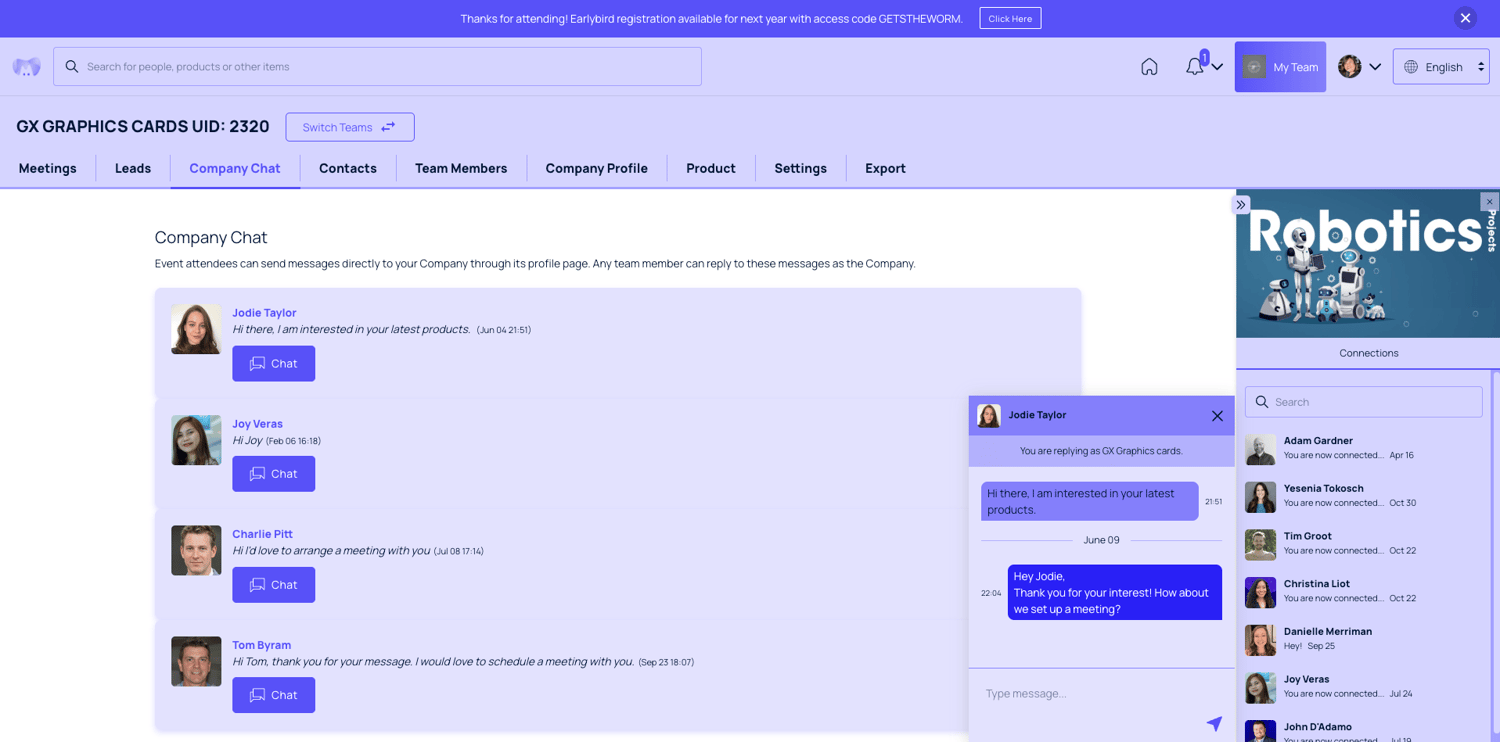Viewport: 1500px width, 742px height.
Task: Open the Leads tab
Action: coord(133,168)
